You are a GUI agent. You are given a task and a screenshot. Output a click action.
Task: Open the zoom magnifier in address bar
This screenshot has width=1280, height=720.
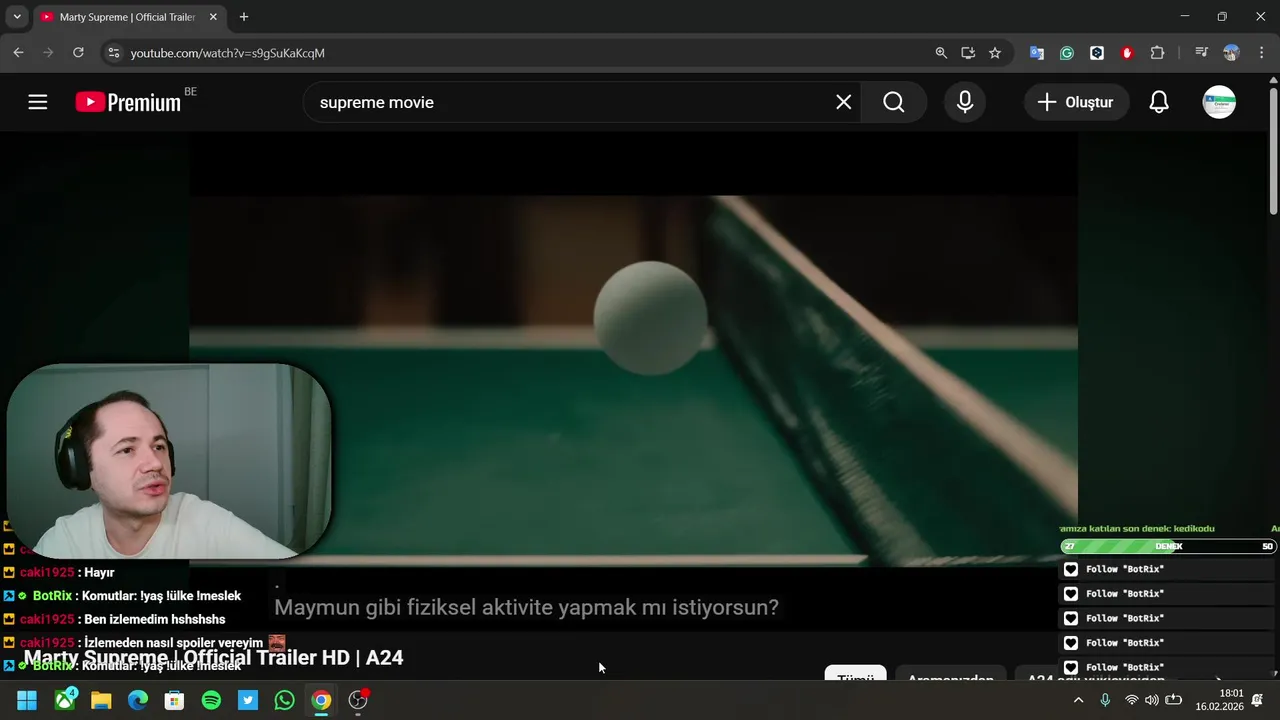click(941, 53)
